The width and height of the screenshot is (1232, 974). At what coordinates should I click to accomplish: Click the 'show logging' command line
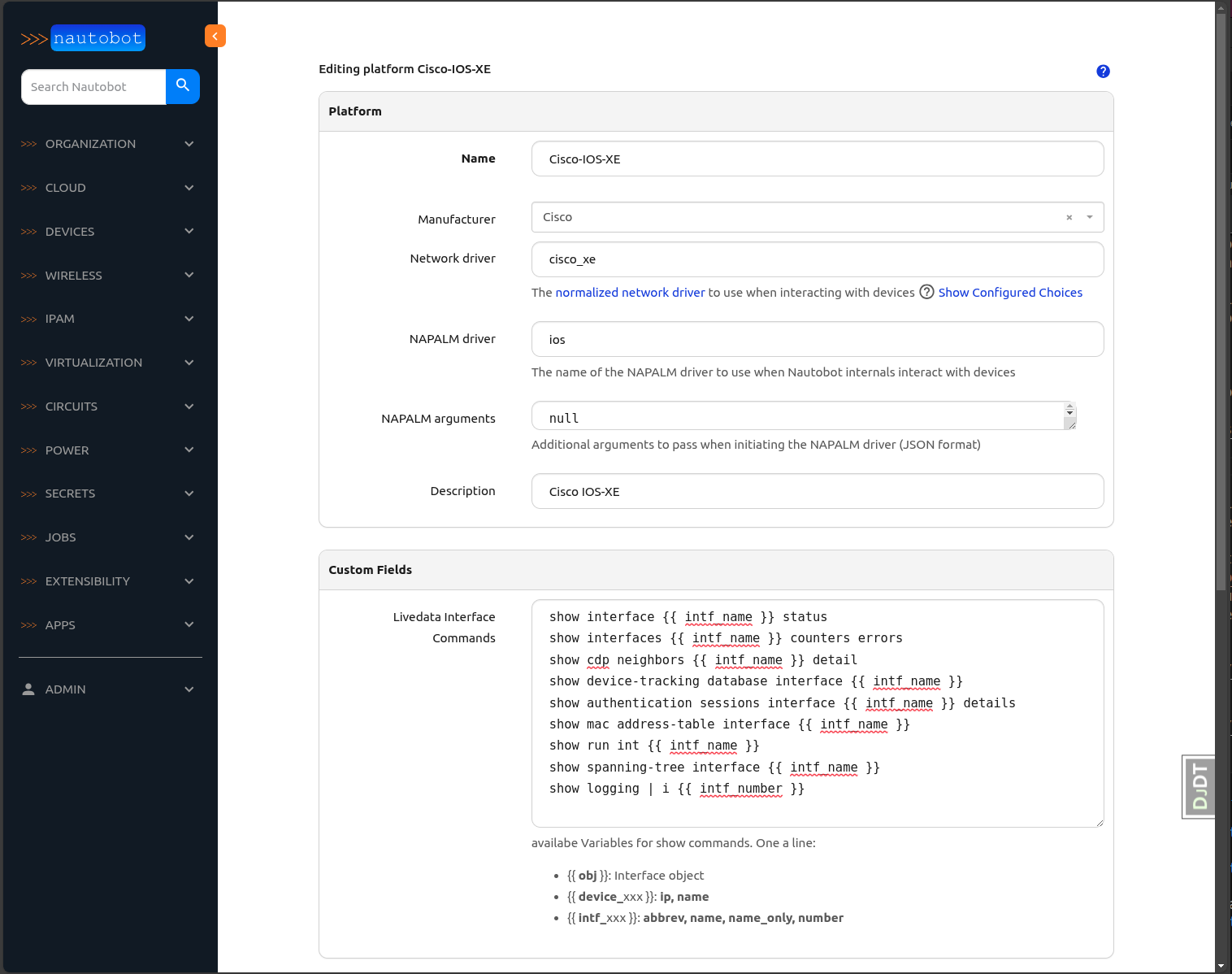point(677,789)
